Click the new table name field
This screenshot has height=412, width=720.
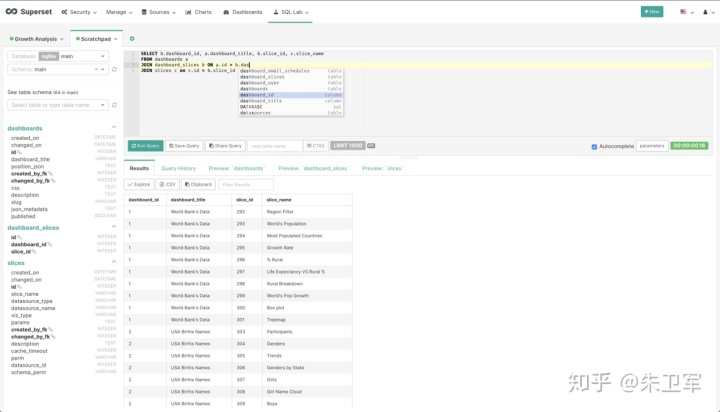click(x=275, y=146)
